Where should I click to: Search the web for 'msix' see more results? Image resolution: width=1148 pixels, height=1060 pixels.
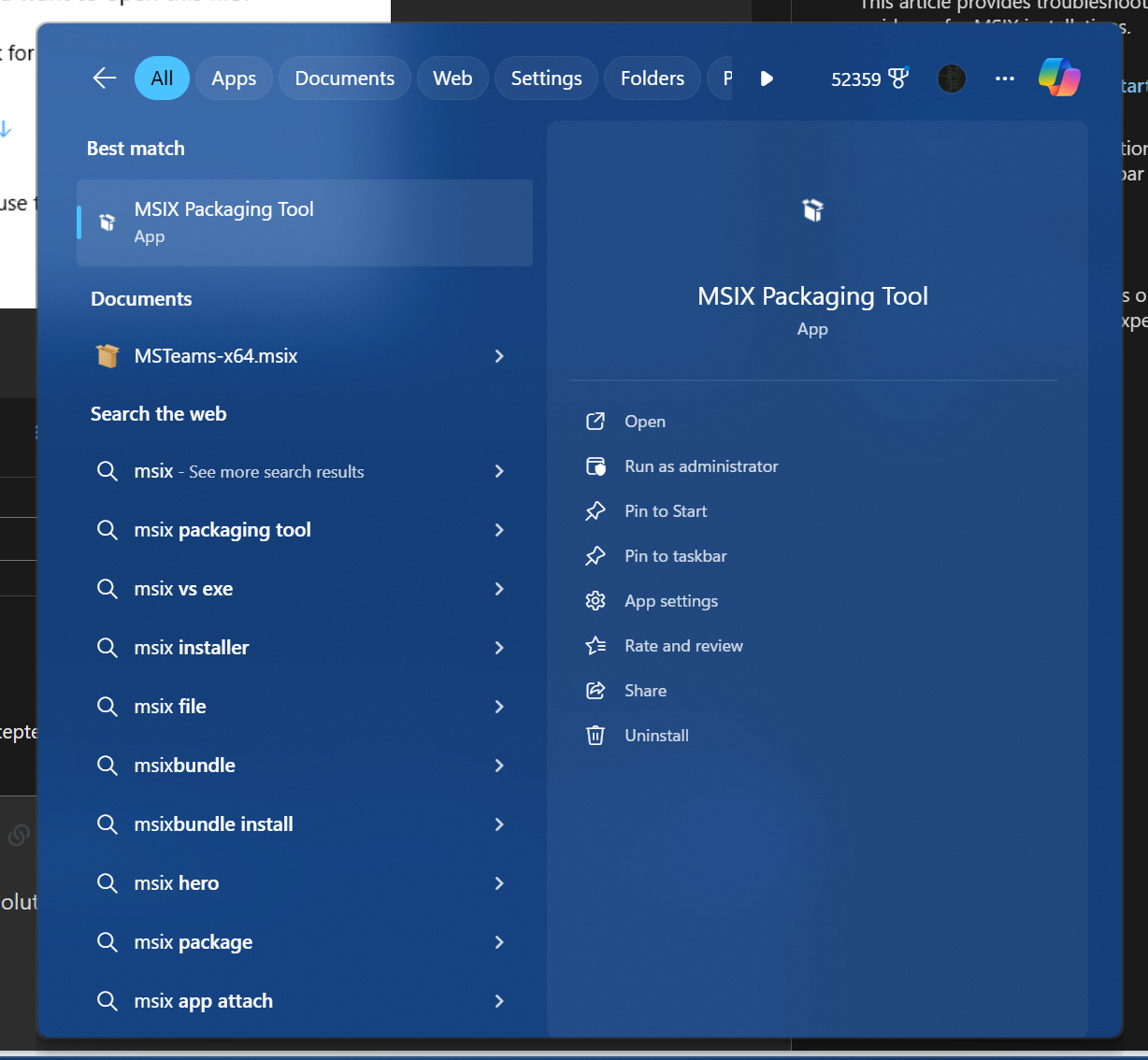click(x=305, y=471)
